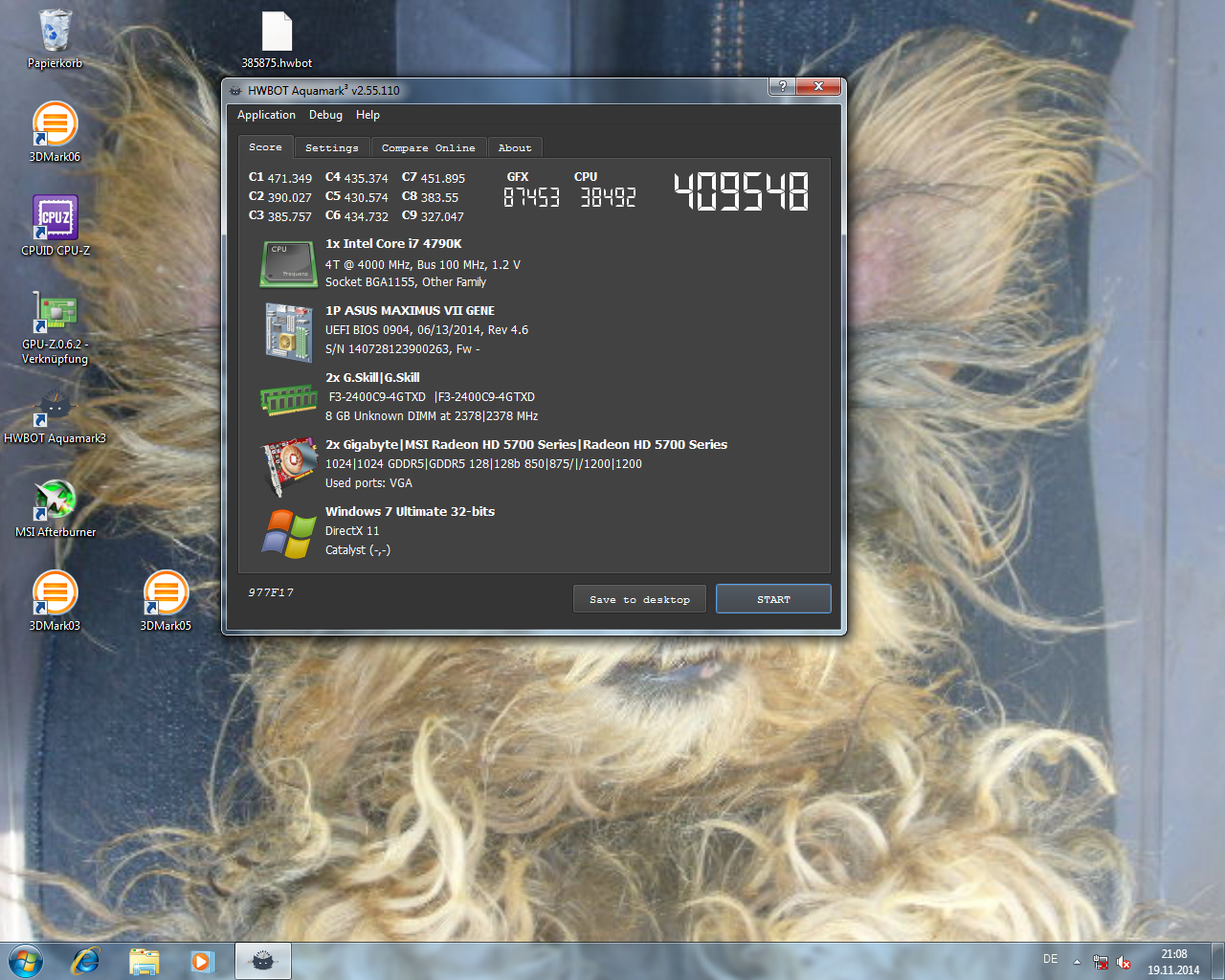Click the 977F17 code text
The width and height of the screenshot is (1225, 980).
point(271,592)
